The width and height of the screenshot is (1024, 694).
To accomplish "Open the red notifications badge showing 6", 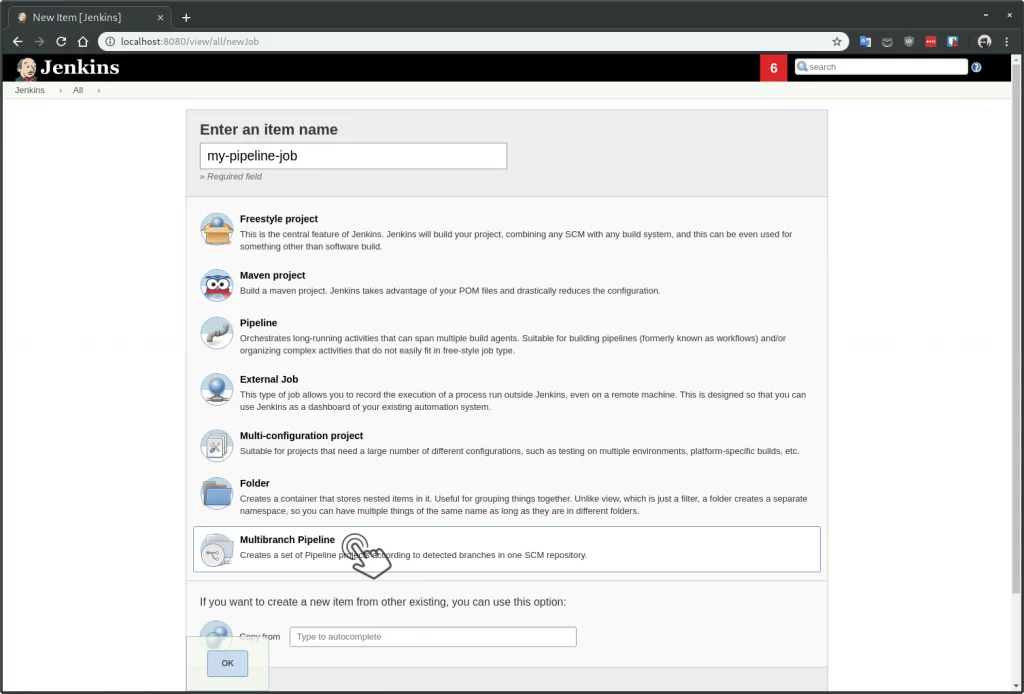I will coord(774,68).
